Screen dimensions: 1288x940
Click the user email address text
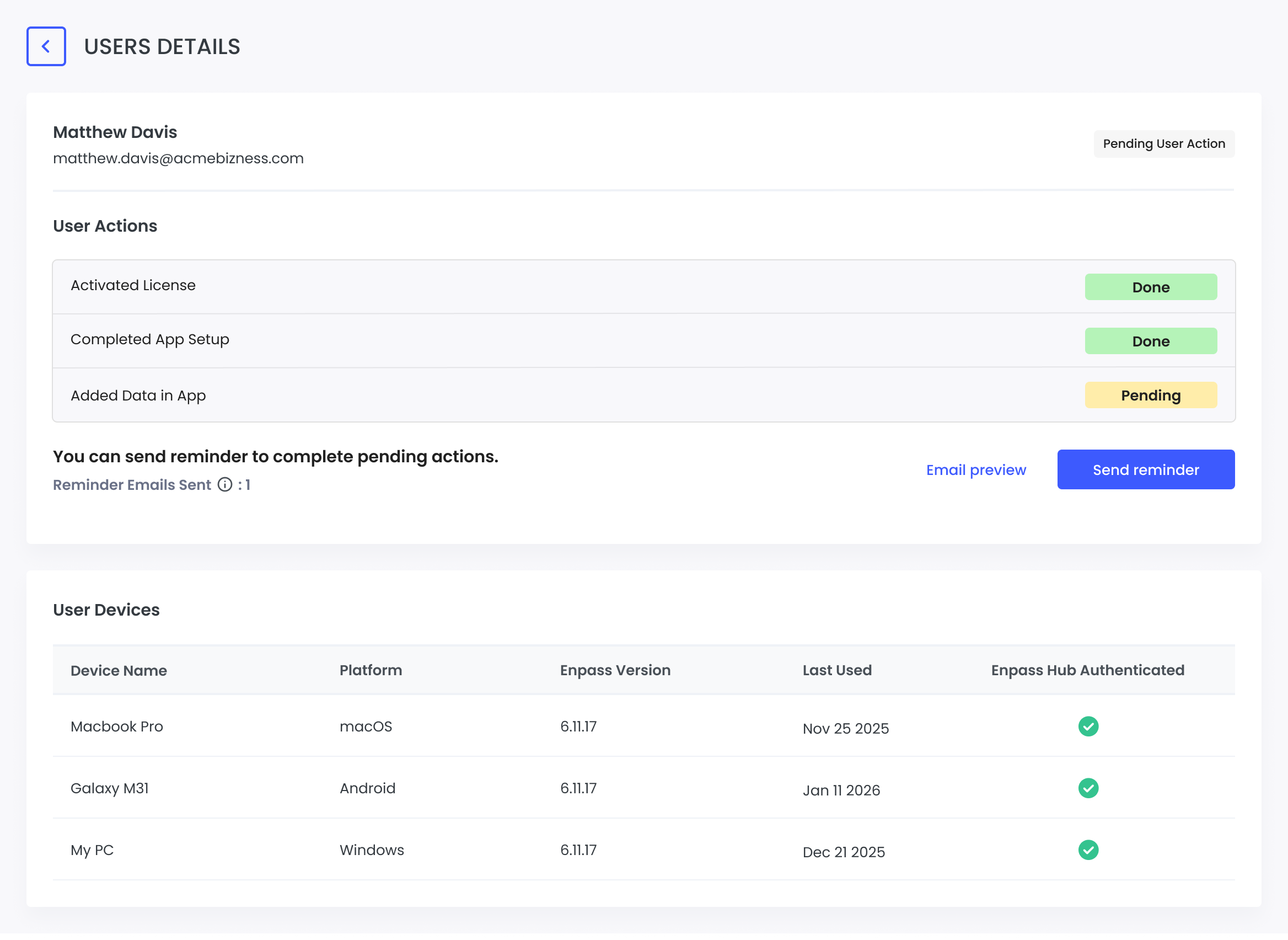click(x=179, y=158)
